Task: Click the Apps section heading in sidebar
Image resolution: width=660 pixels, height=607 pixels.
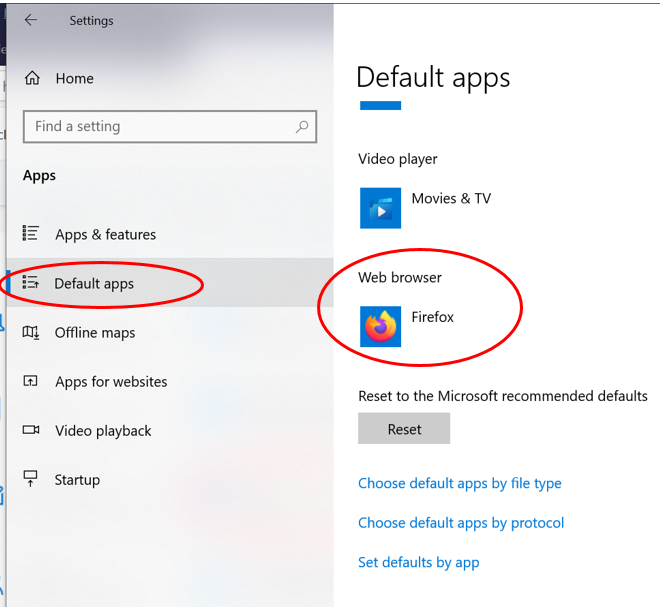Action: (39, 176)
